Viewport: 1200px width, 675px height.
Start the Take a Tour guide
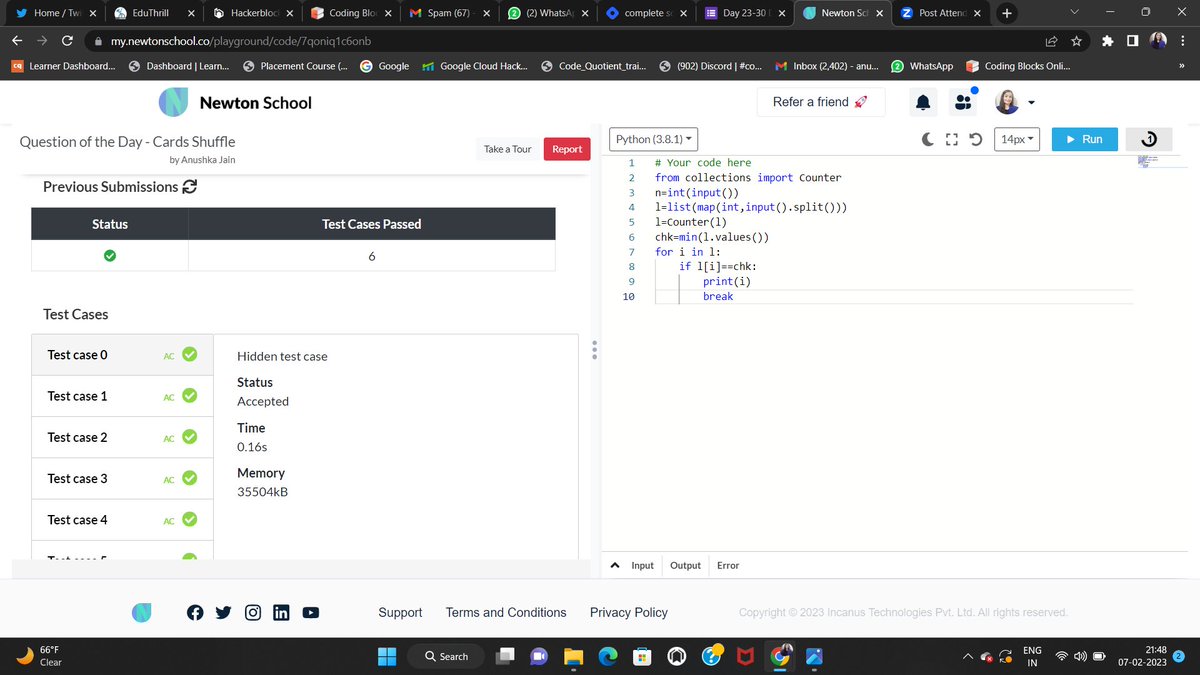pyautogui.click(x=508, y=149)
